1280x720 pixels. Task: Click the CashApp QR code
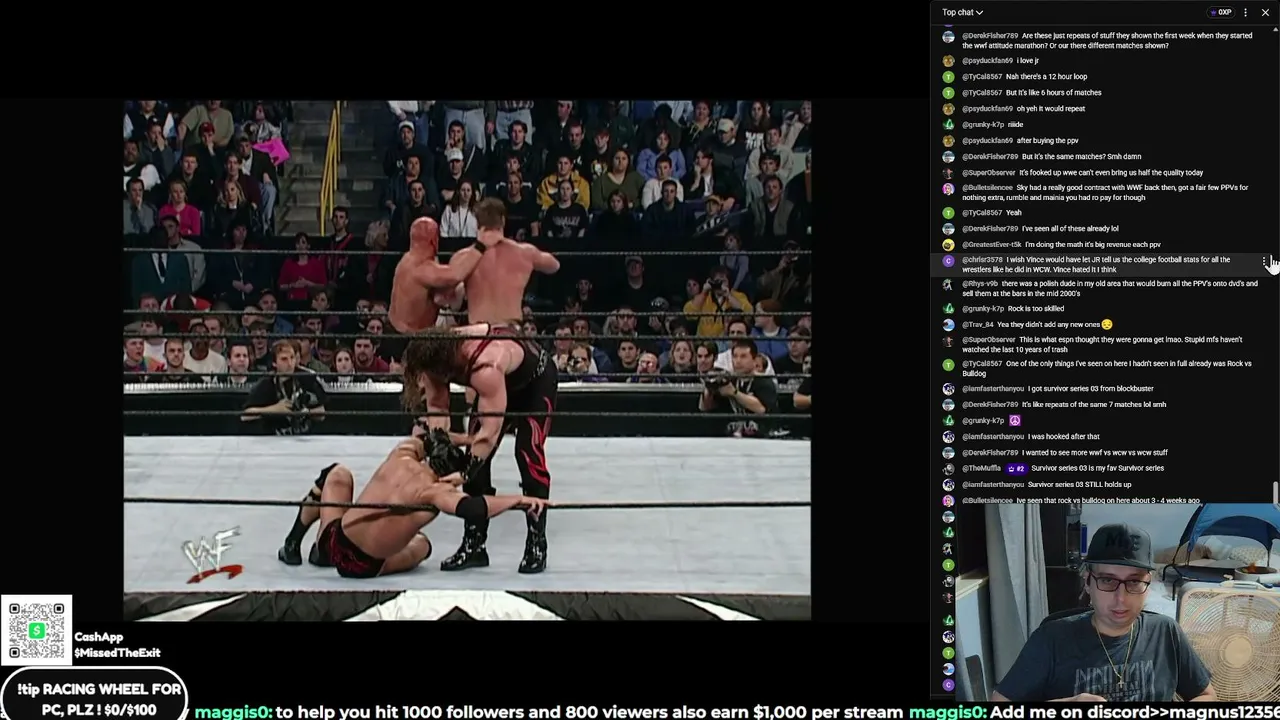37,630
